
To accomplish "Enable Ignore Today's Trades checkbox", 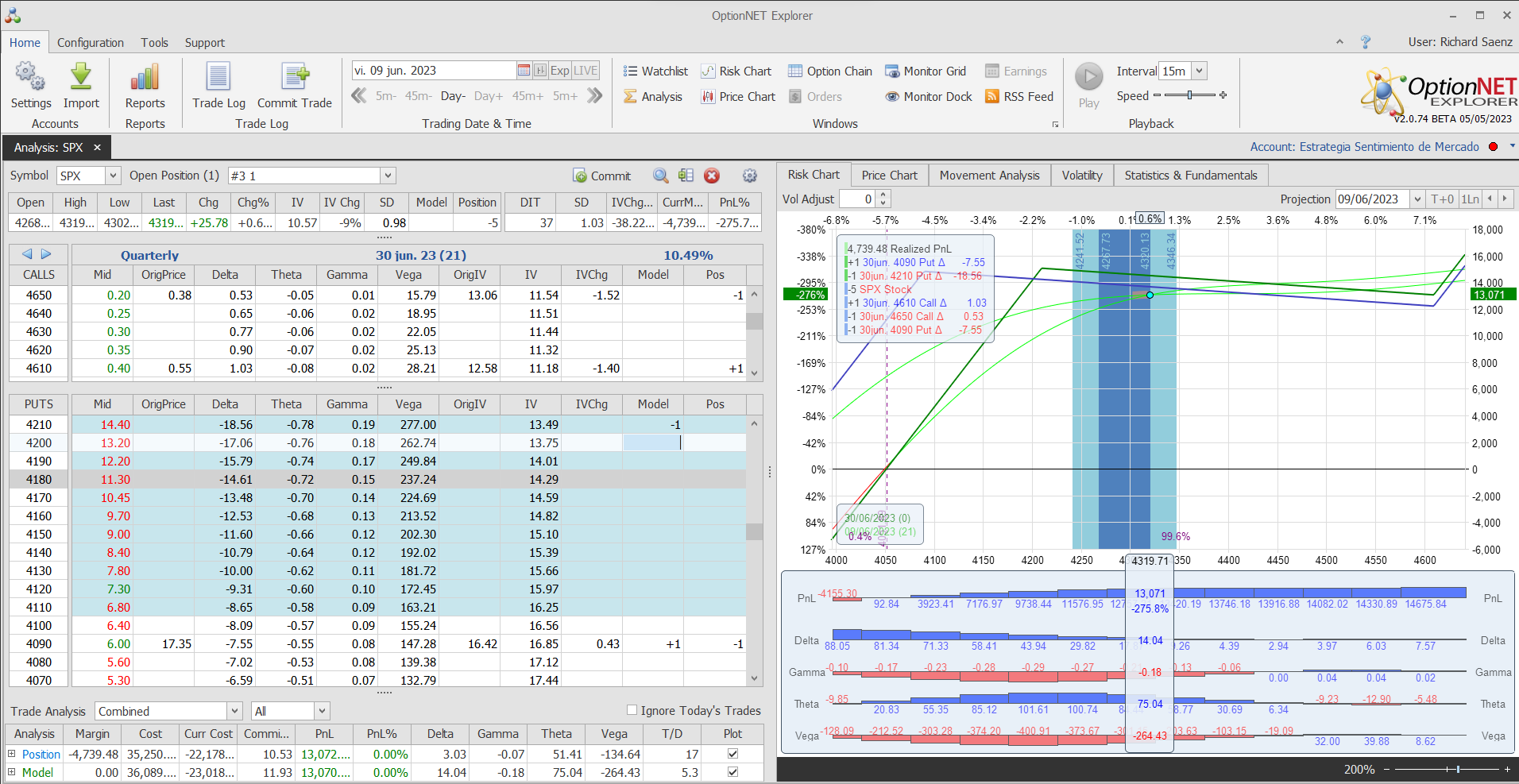I will 632,710.
